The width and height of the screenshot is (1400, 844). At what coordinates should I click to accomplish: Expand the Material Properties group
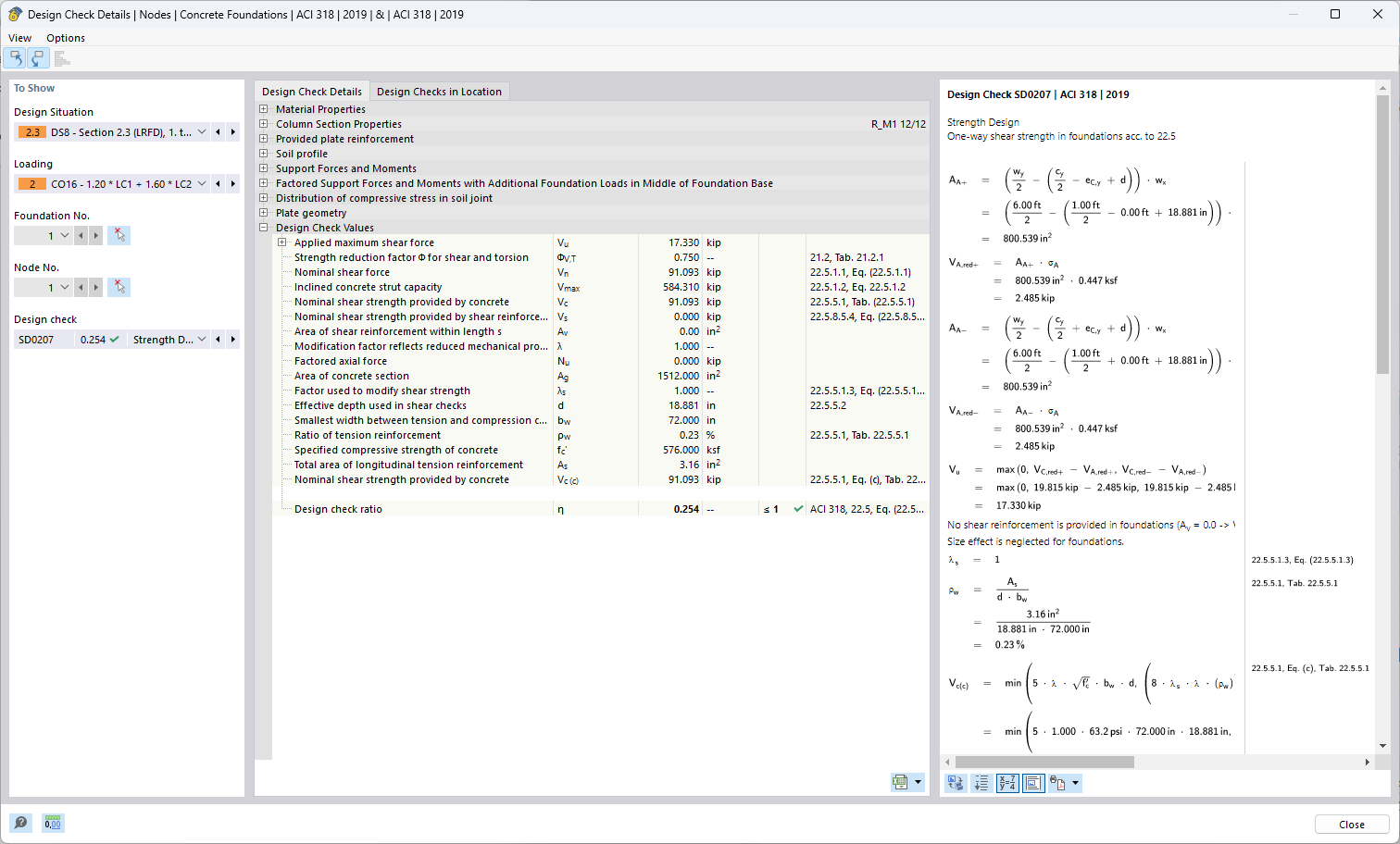tap(264, 109)
